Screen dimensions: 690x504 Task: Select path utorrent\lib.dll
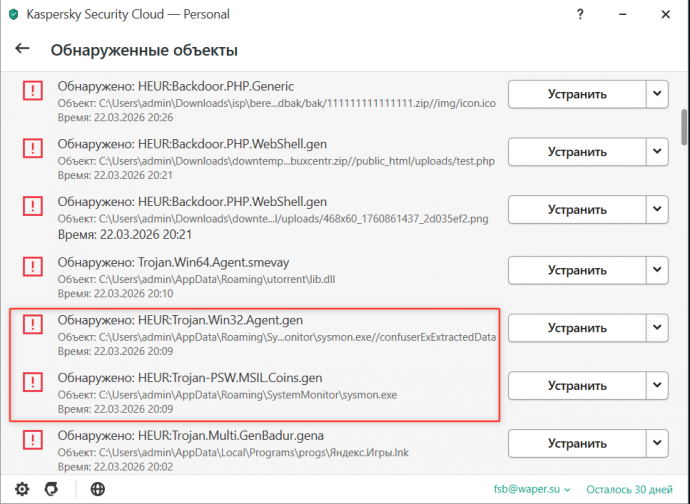[196, 280]
